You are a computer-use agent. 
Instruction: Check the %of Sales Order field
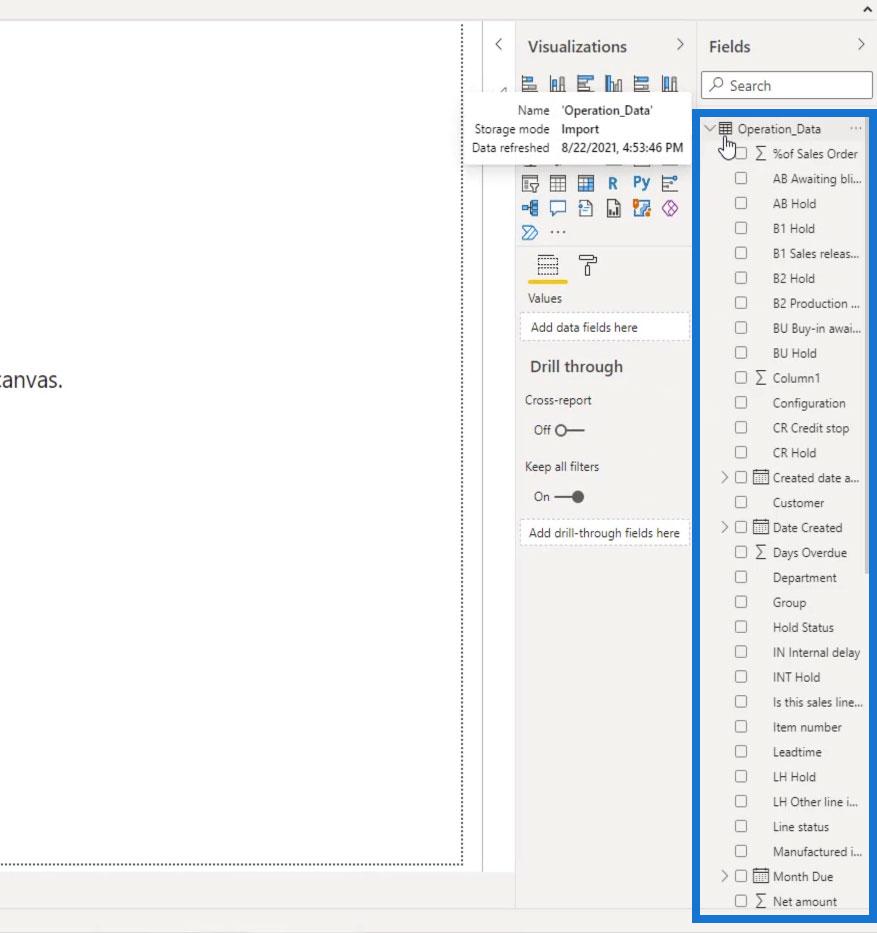[741, 154]
